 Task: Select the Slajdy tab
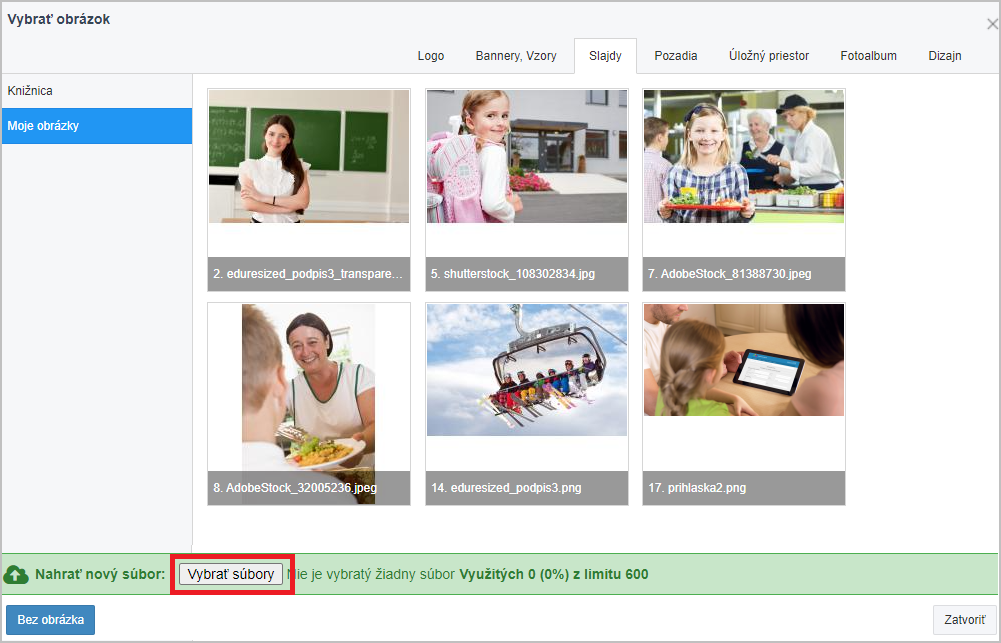tap(605, 56)
